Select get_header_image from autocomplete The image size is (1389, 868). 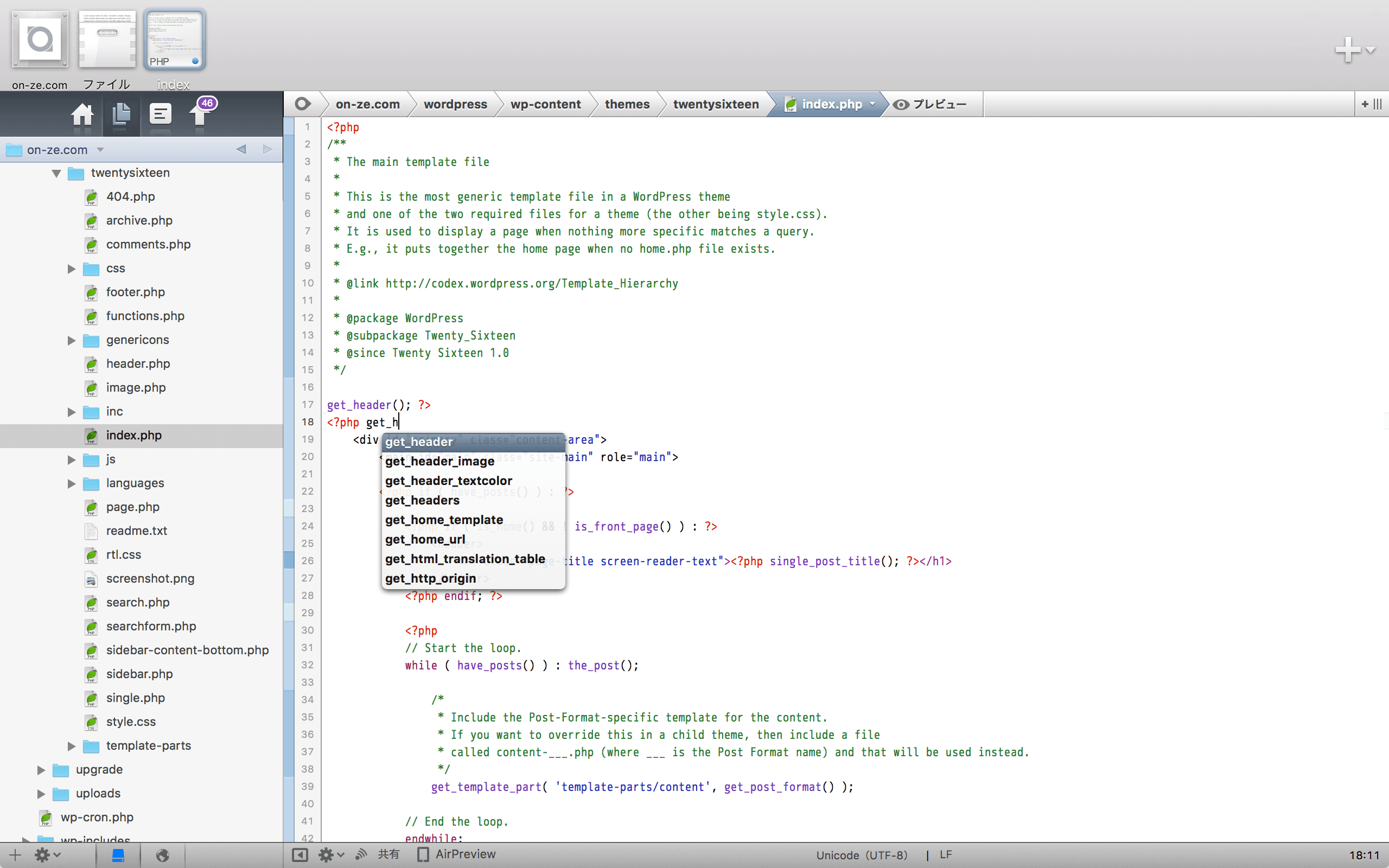pyautogui.click(x=439, y=461)
